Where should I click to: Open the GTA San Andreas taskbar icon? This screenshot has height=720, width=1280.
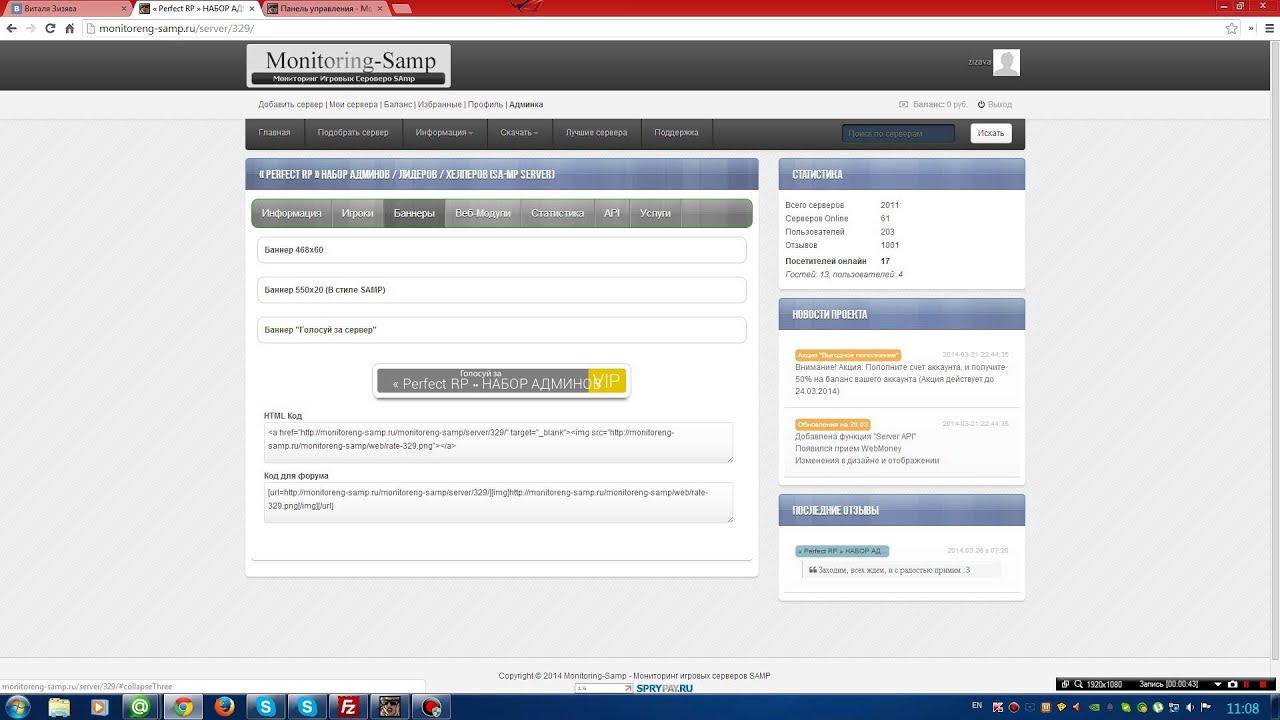[390, 707]
